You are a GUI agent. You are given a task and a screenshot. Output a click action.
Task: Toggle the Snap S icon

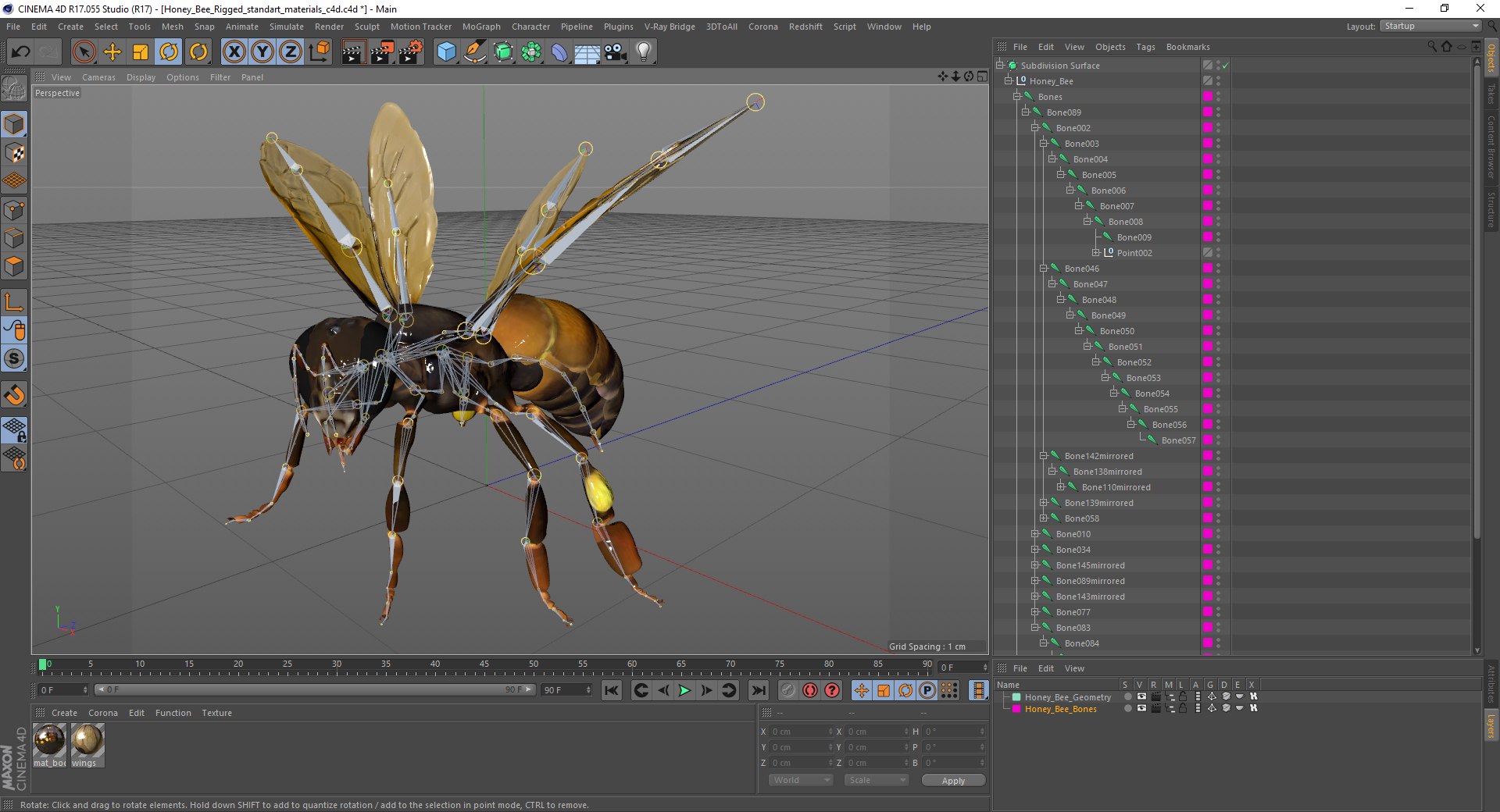click(x=15, y=359)
